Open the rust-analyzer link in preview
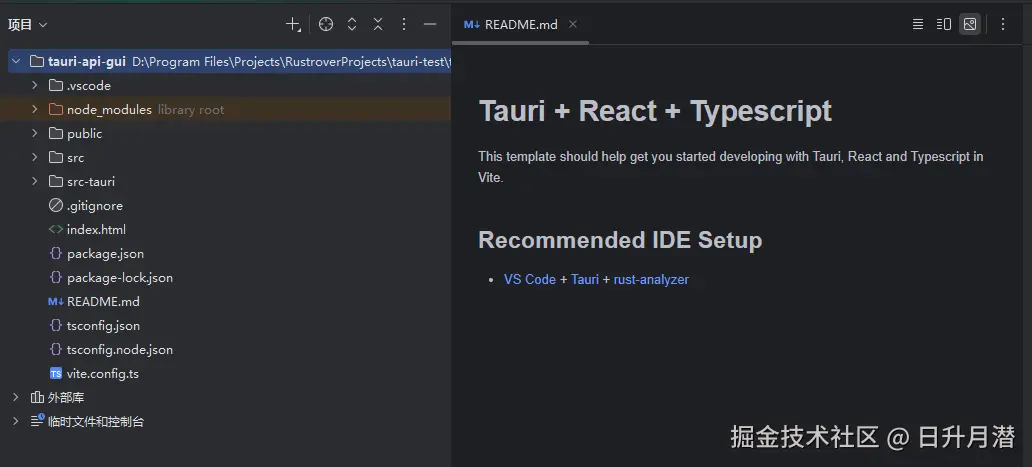The width and height of the screenshot is (1032, 467). coord(651,280)
